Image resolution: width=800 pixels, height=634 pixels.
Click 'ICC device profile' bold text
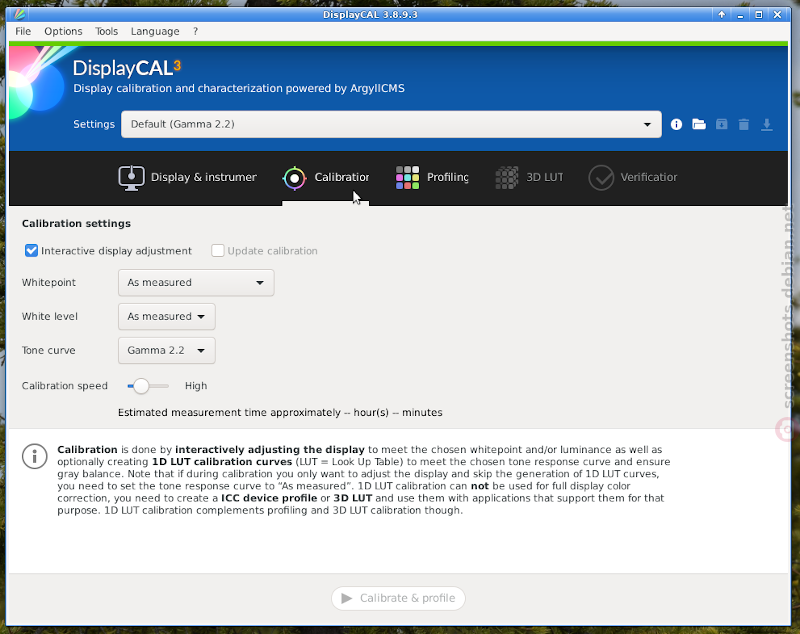tap(269, 498)
